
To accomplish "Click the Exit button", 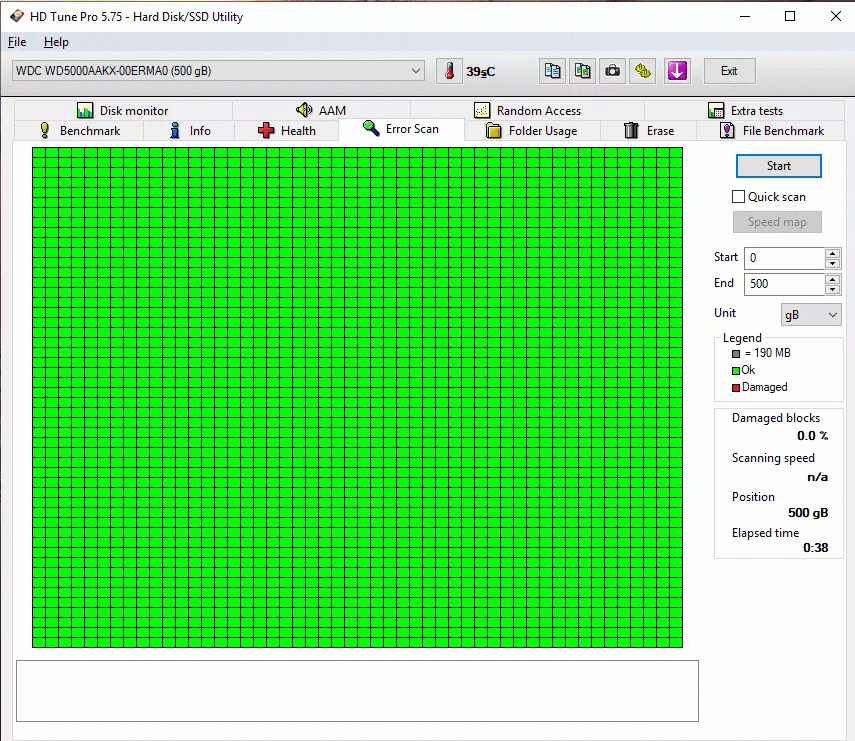I will [729, 71].
